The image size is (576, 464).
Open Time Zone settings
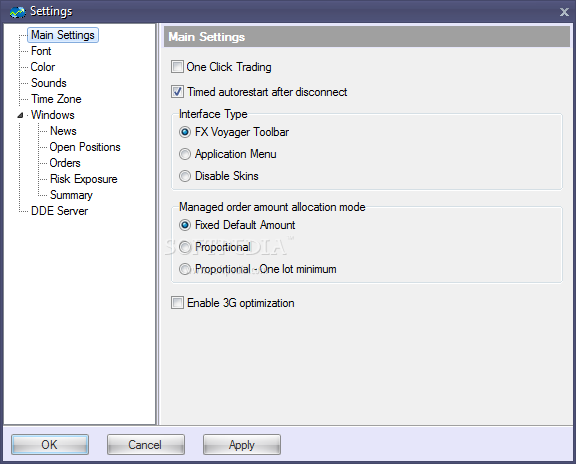(x=56, y=99)
